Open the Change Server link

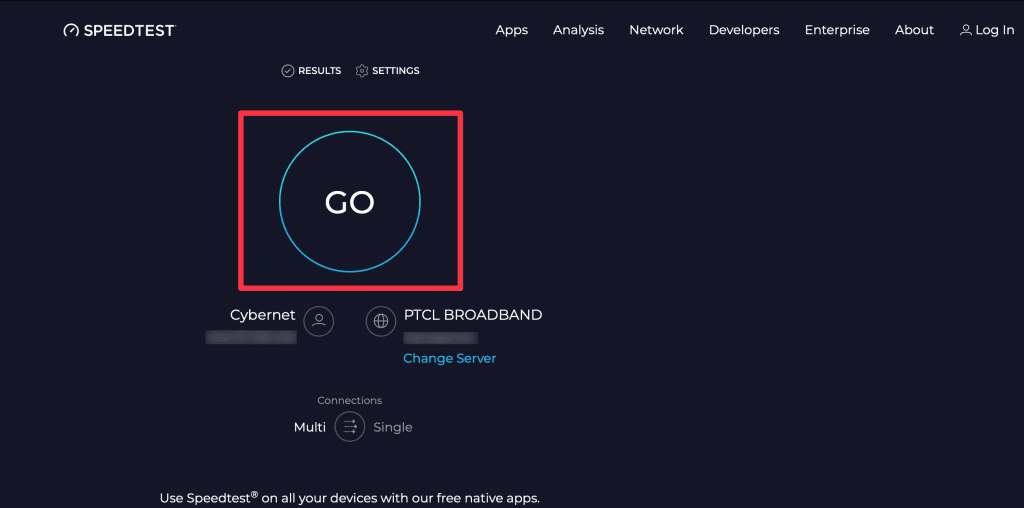(x=449, y=358)
